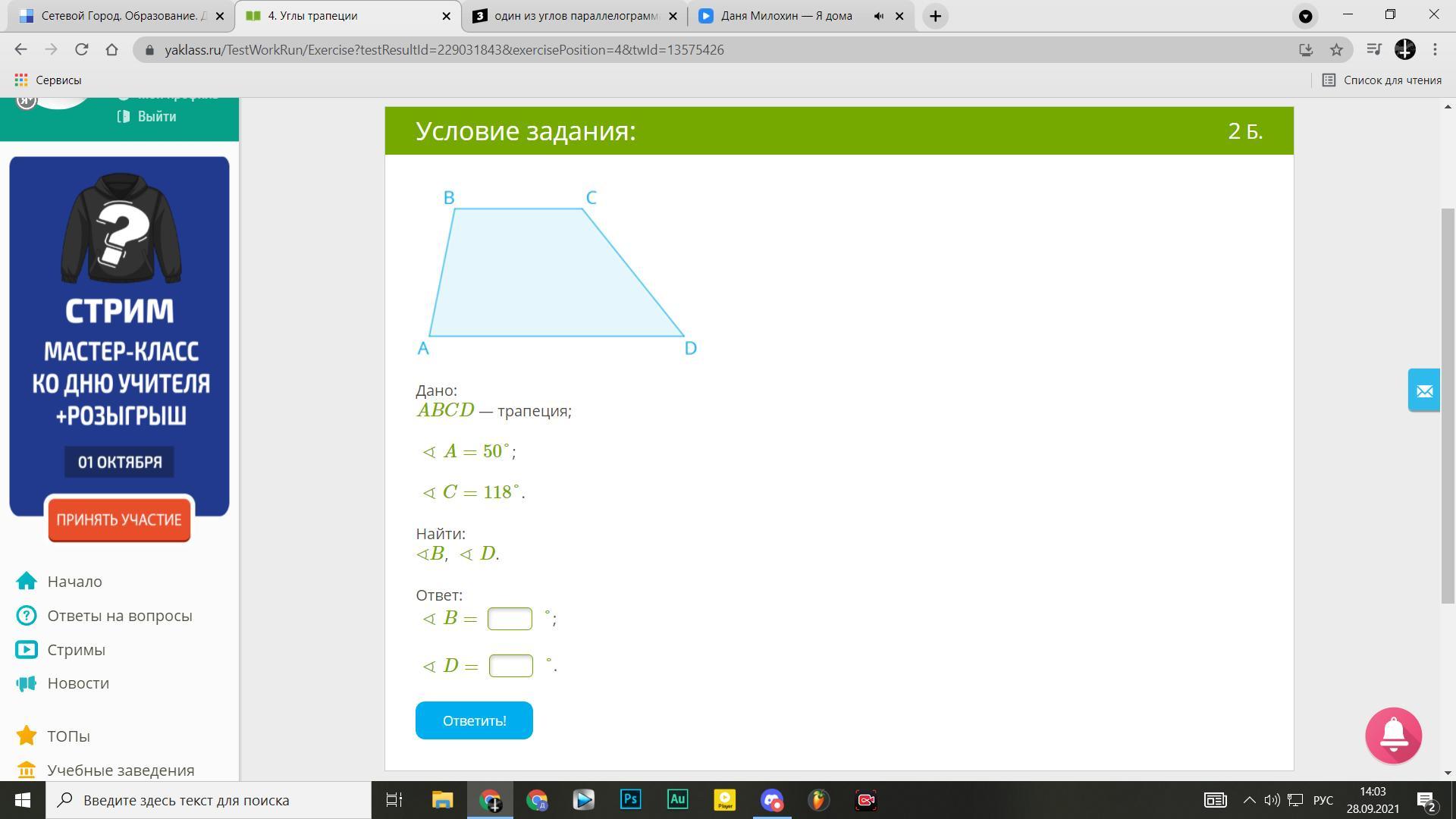This screenshot has height=819, width=1456.
Task: Mute the Даня Милохин tab audio
Action: click(x=878, y=16)
